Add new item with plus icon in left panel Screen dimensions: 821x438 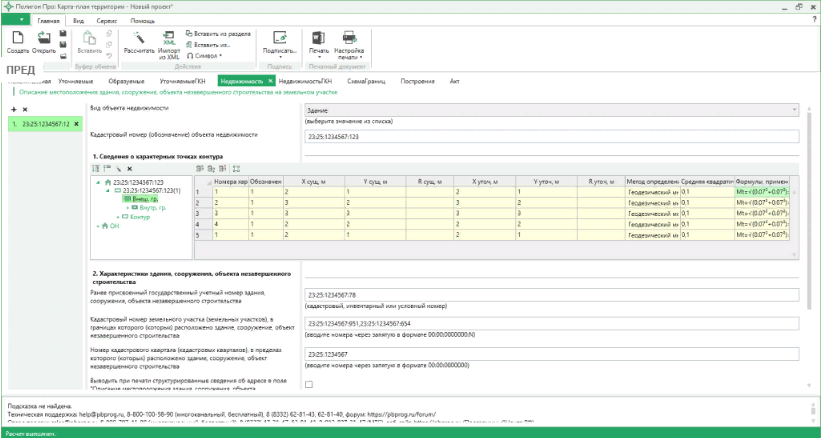(13, 108)
